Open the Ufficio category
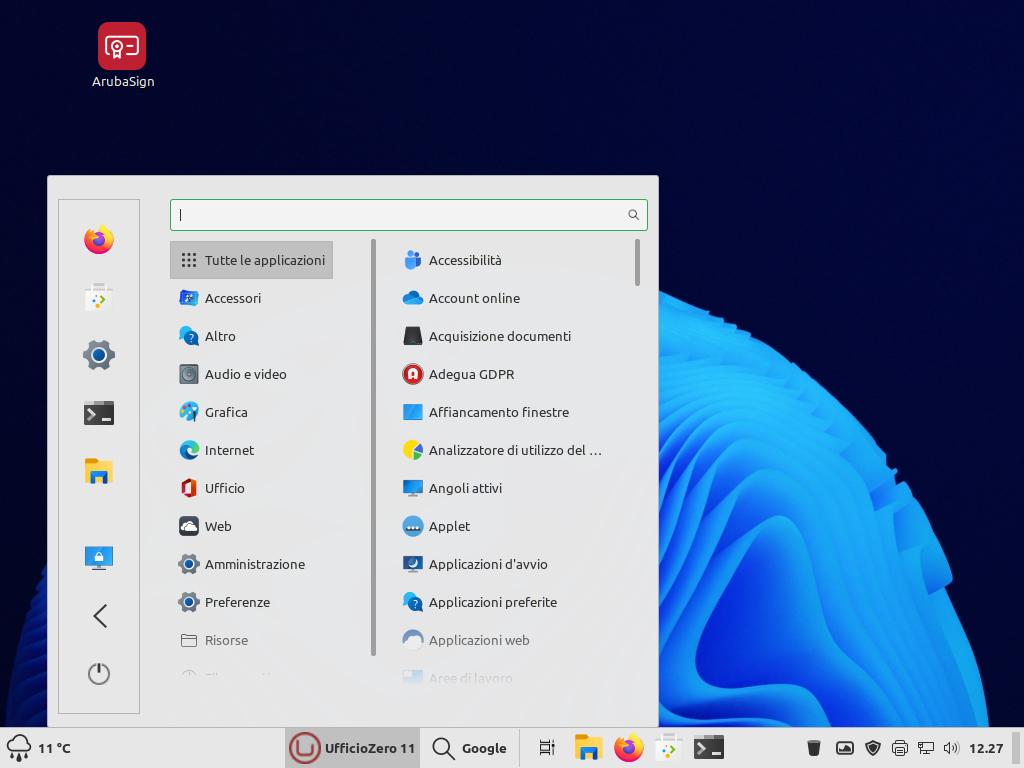The width and height of the screenshot is (1024, 768). (224, 488)
